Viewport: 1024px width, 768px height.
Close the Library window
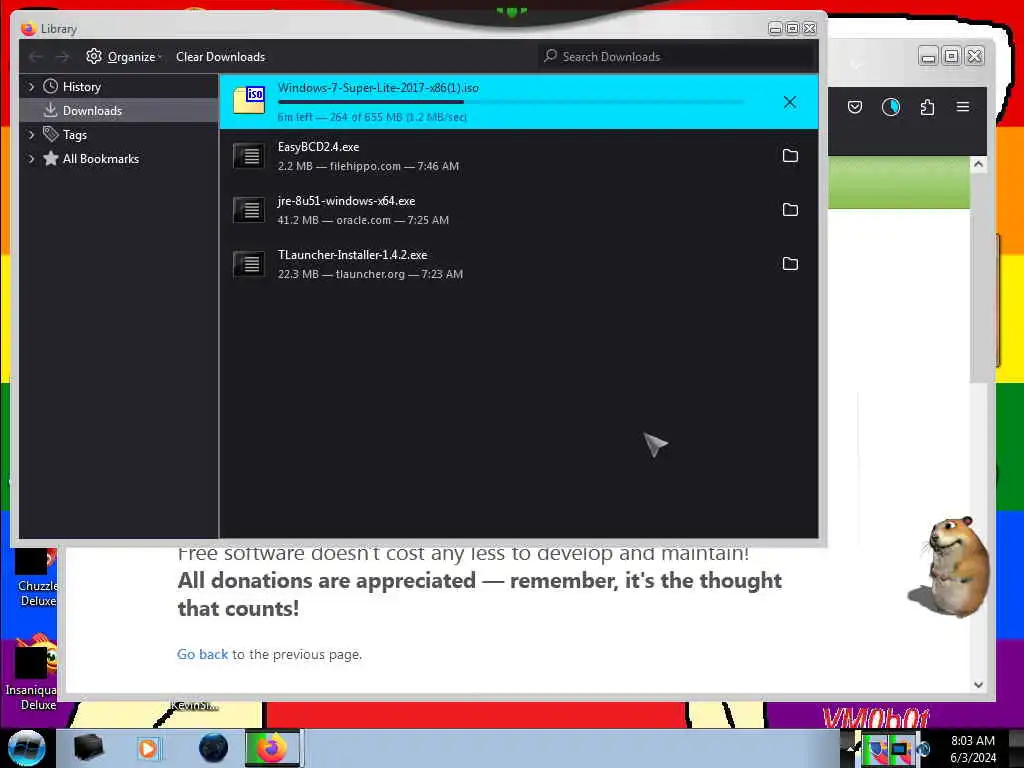click(810, 28)
